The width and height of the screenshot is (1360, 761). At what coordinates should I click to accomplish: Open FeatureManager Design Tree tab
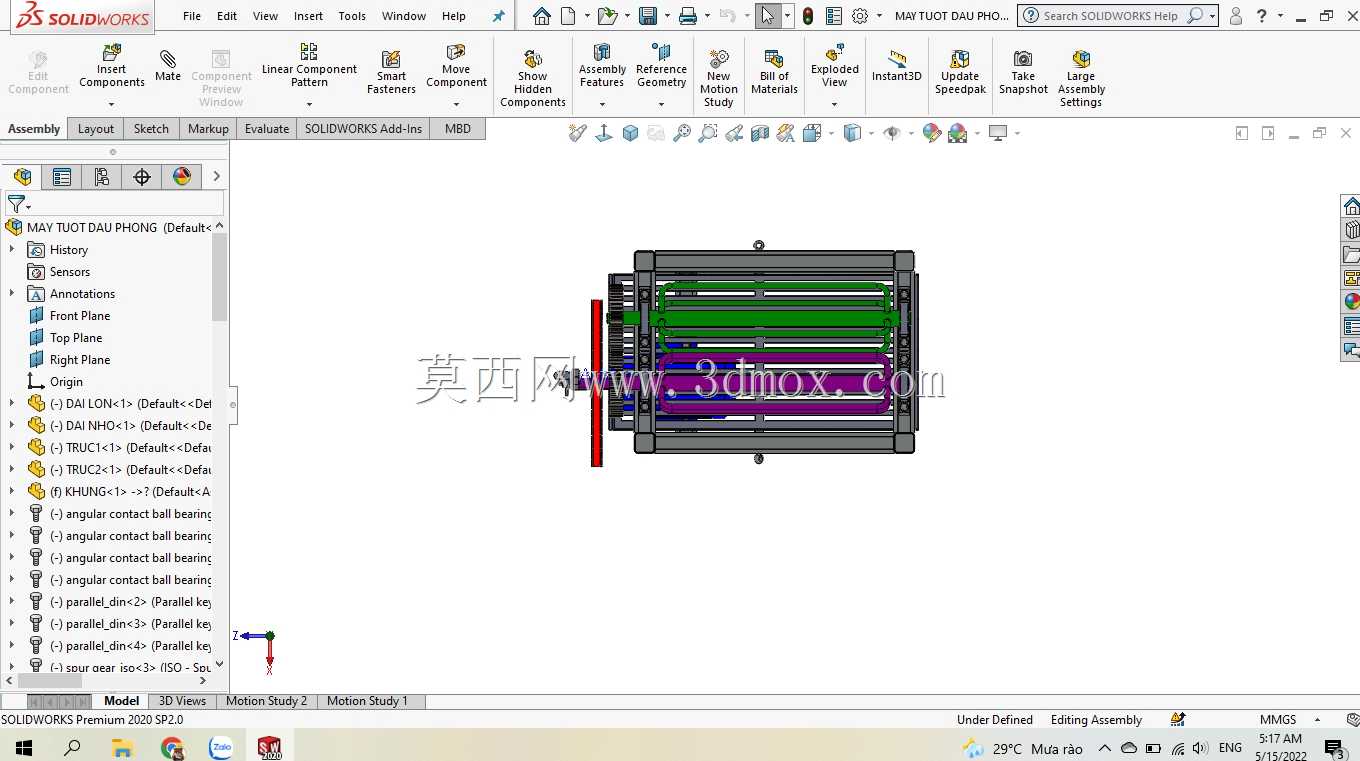point(22,177)
